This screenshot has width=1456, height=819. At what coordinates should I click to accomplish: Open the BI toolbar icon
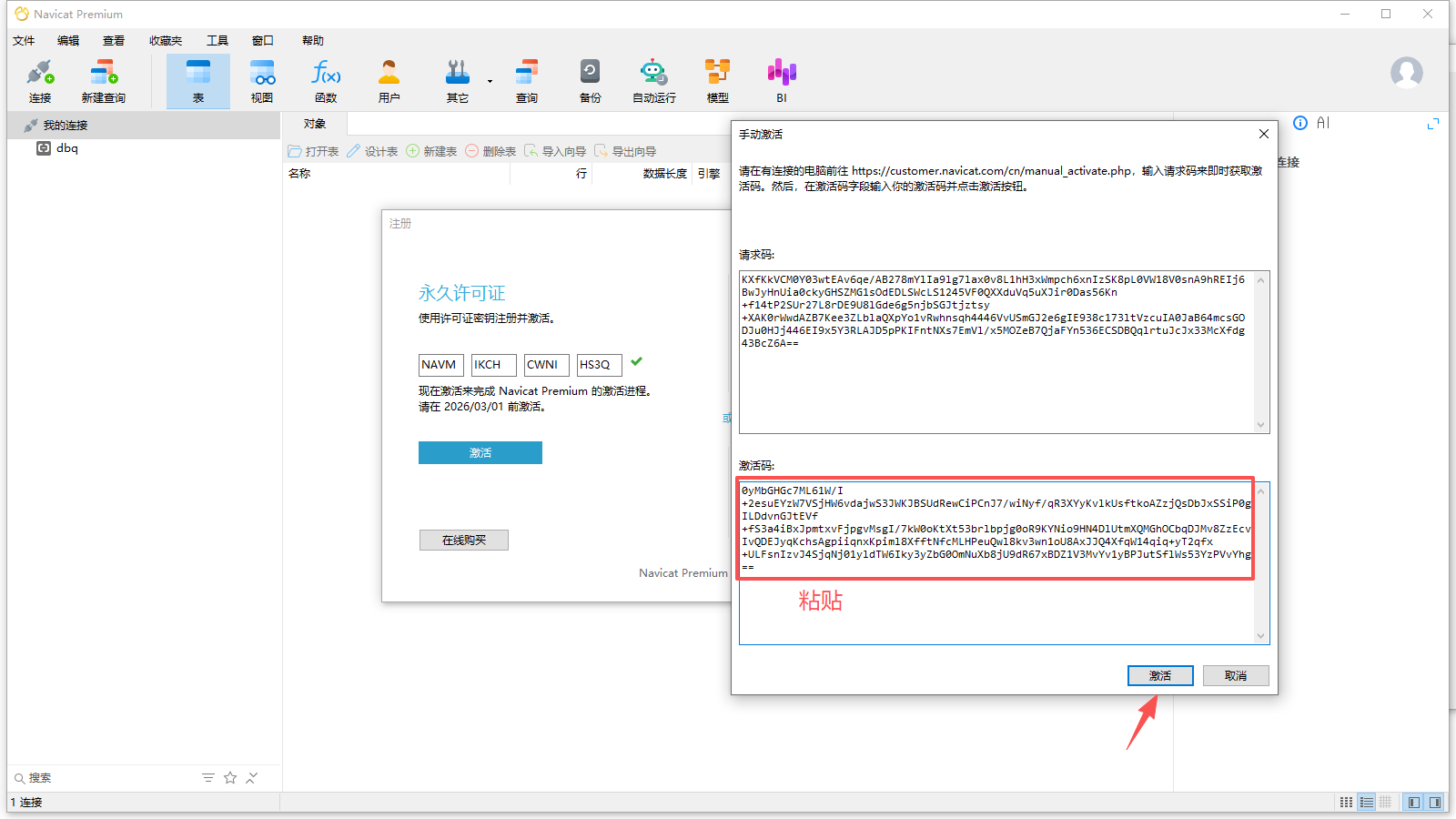(781, 81)
